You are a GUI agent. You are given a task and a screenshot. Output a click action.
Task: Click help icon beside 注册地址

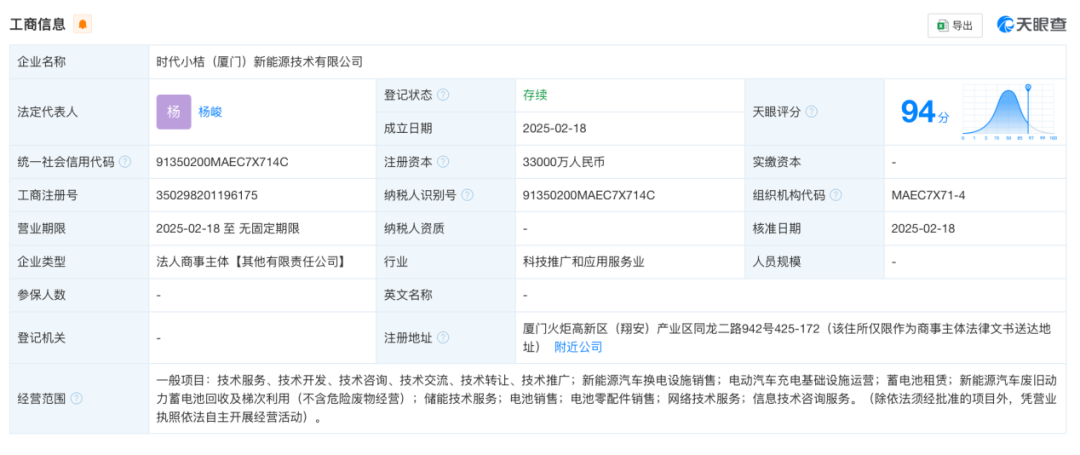coord(443,338)
